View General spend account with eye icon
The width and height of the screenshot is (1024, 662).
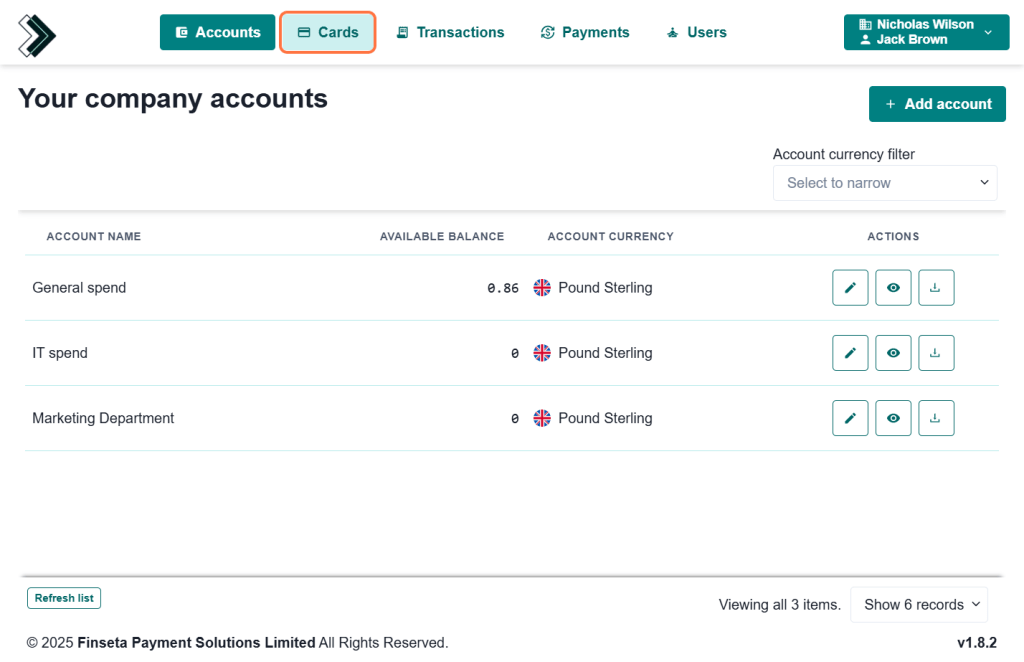pyautogui.click(x=893, y=288)
